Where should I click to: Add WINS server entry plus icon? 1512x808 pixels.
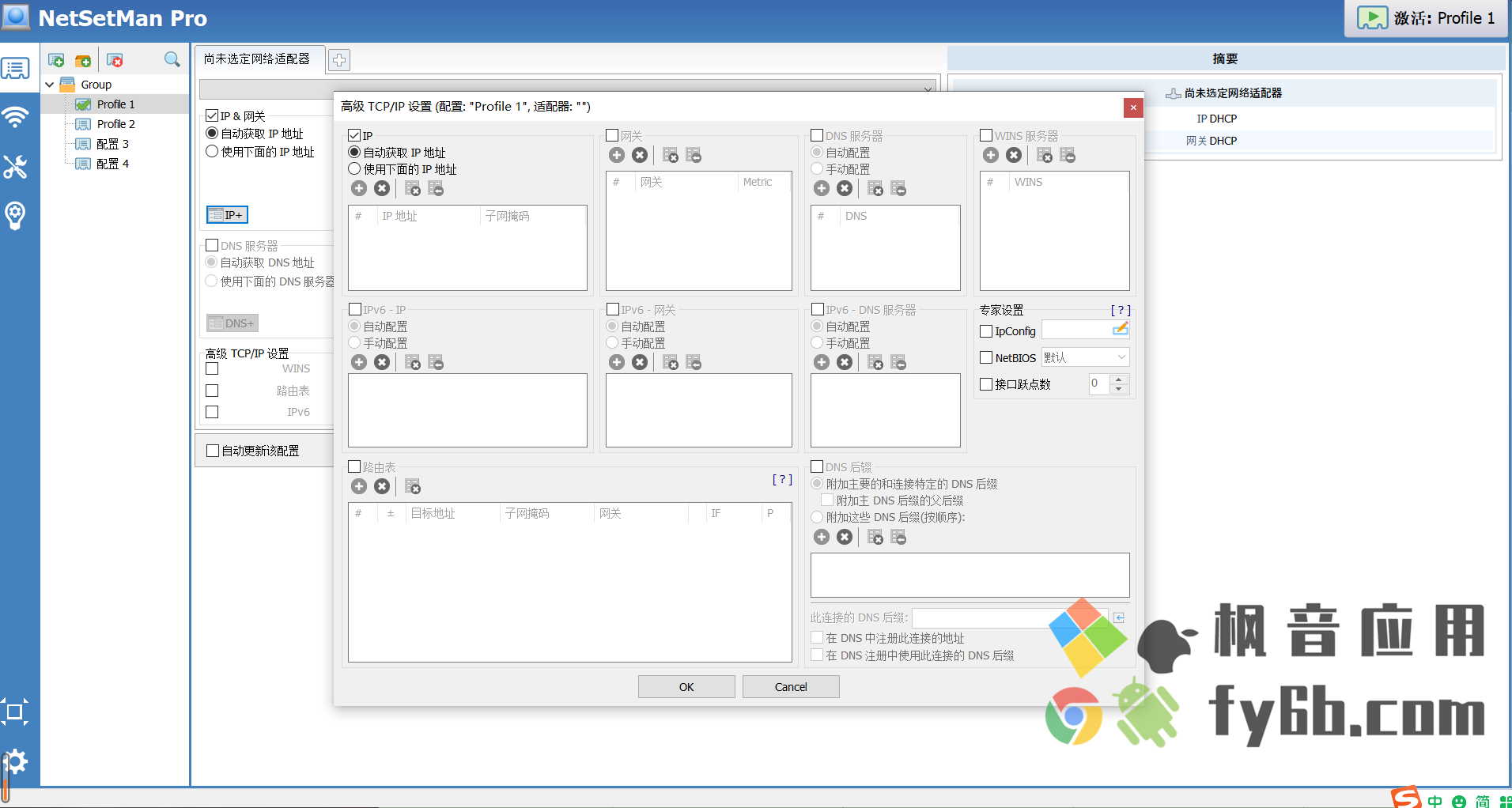pos(991,155)
